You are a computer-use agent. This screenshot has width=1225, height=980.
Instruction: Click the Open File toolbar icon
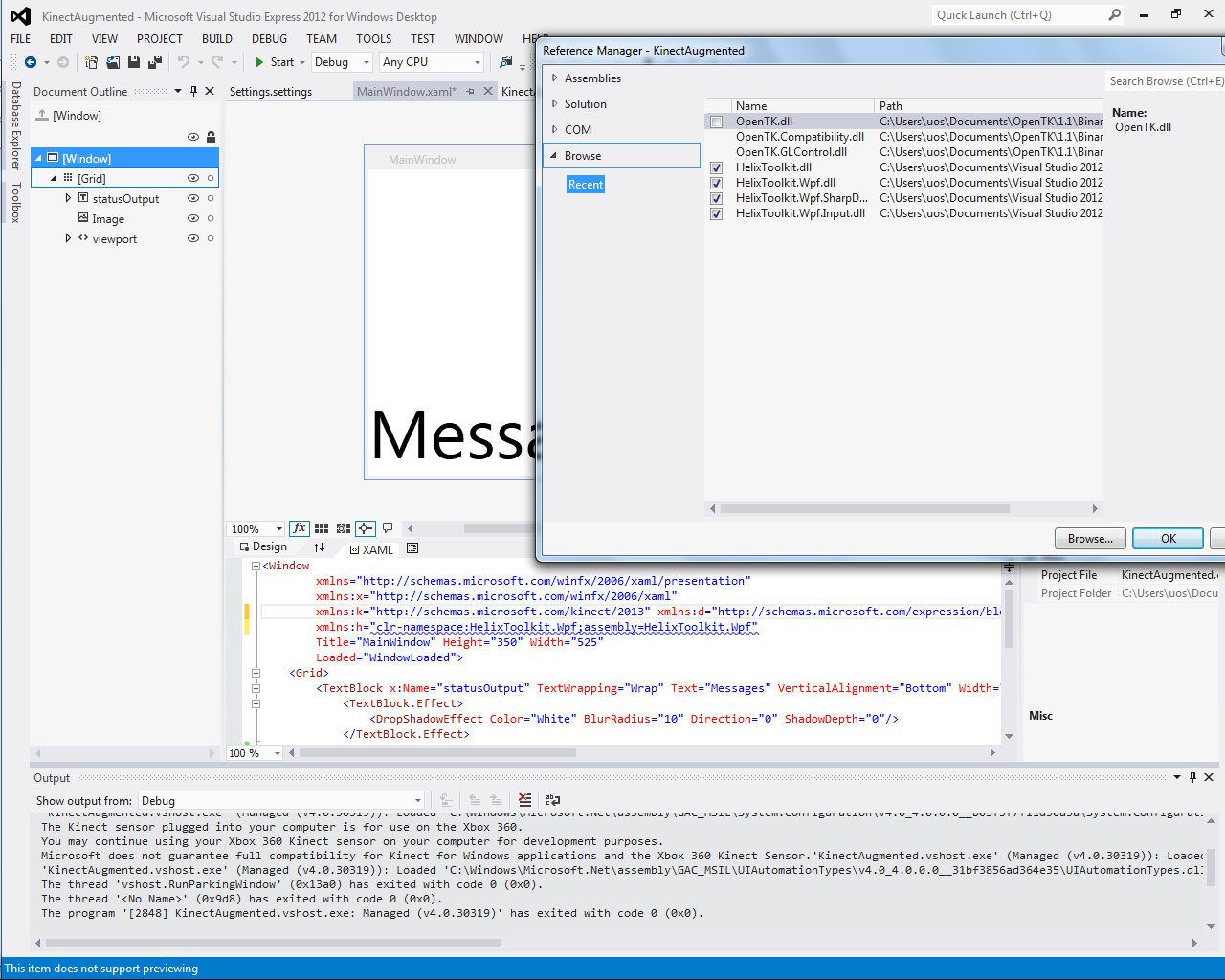tap(113, 62)
